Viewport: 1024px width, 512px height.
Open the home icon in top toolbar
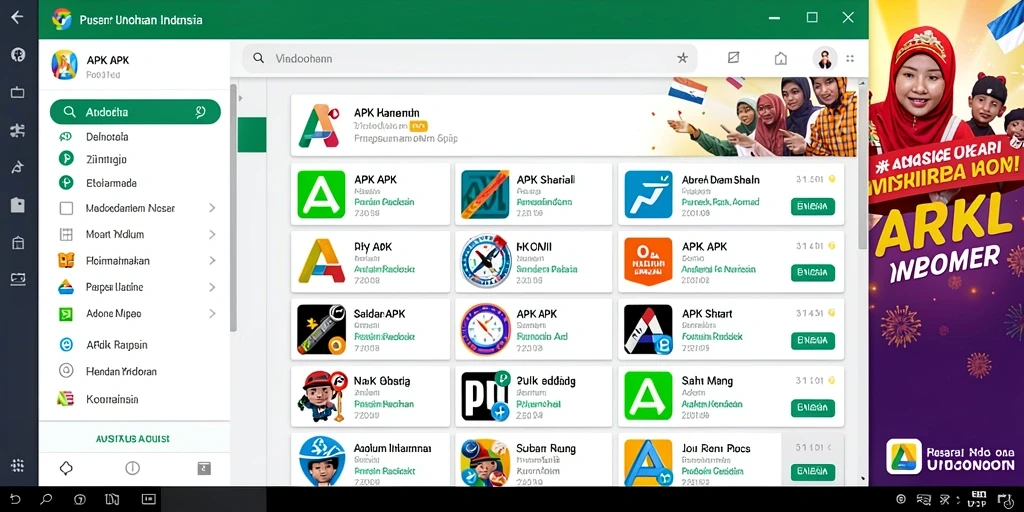pos(780,59)
